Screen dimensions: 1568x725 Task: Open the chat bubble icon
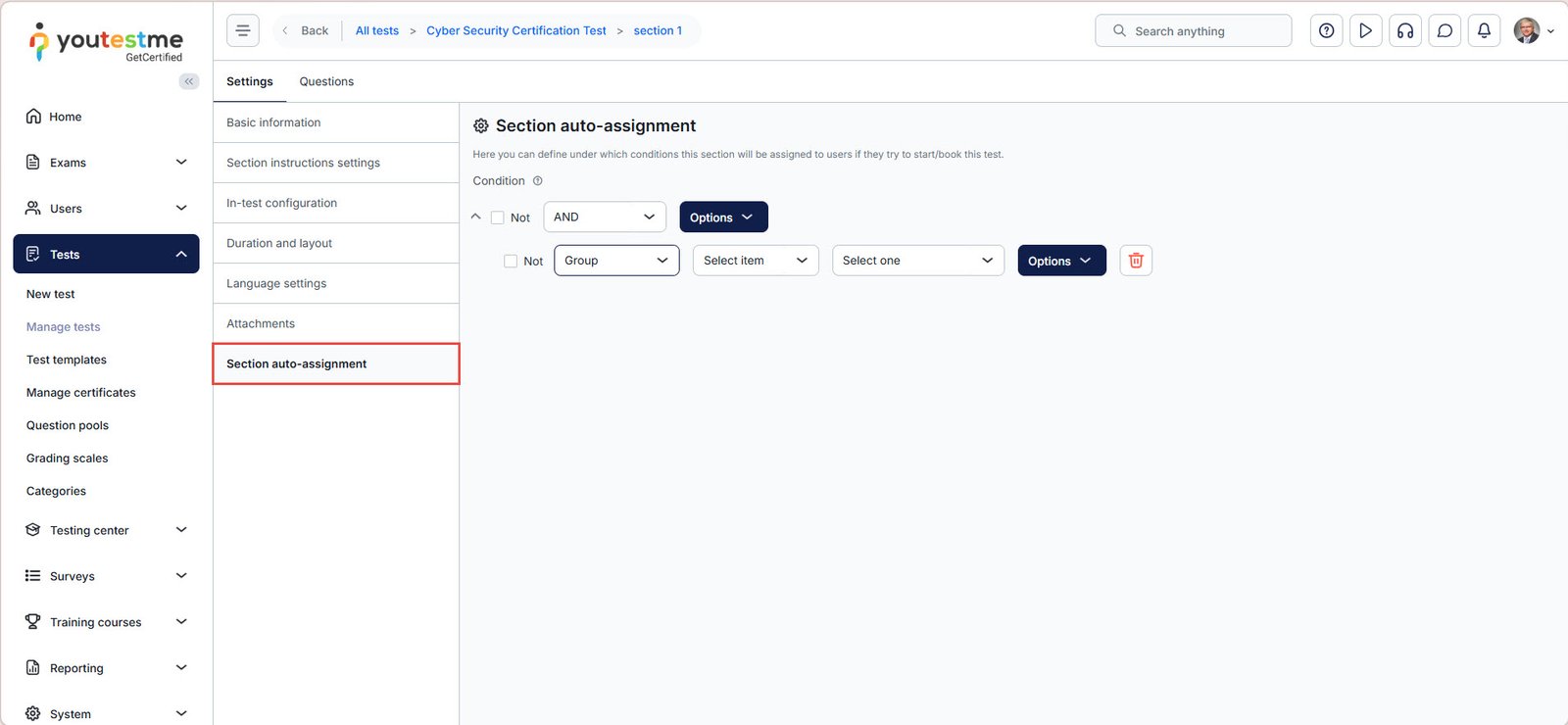pos(1445,30)
